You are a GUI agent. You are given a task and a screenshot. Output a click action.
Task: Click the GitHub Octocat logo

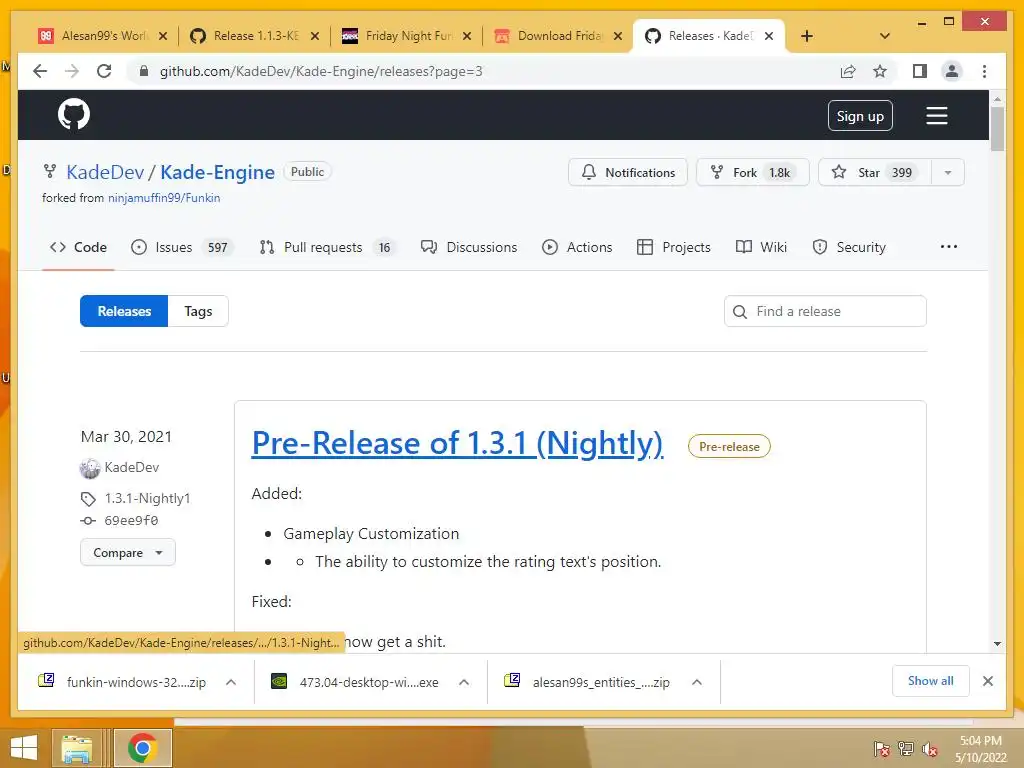point(74,115)
